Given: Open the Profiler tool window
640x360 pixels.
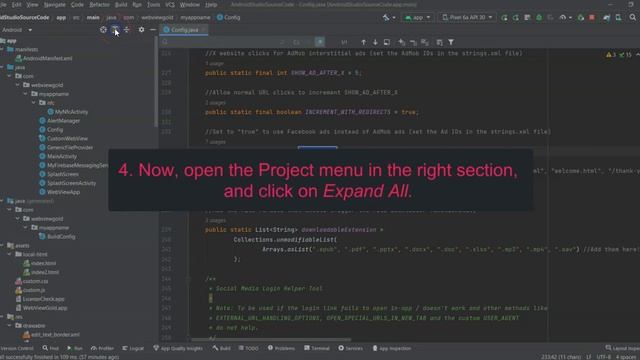Looking at the screenshot, I should point(102,348).
